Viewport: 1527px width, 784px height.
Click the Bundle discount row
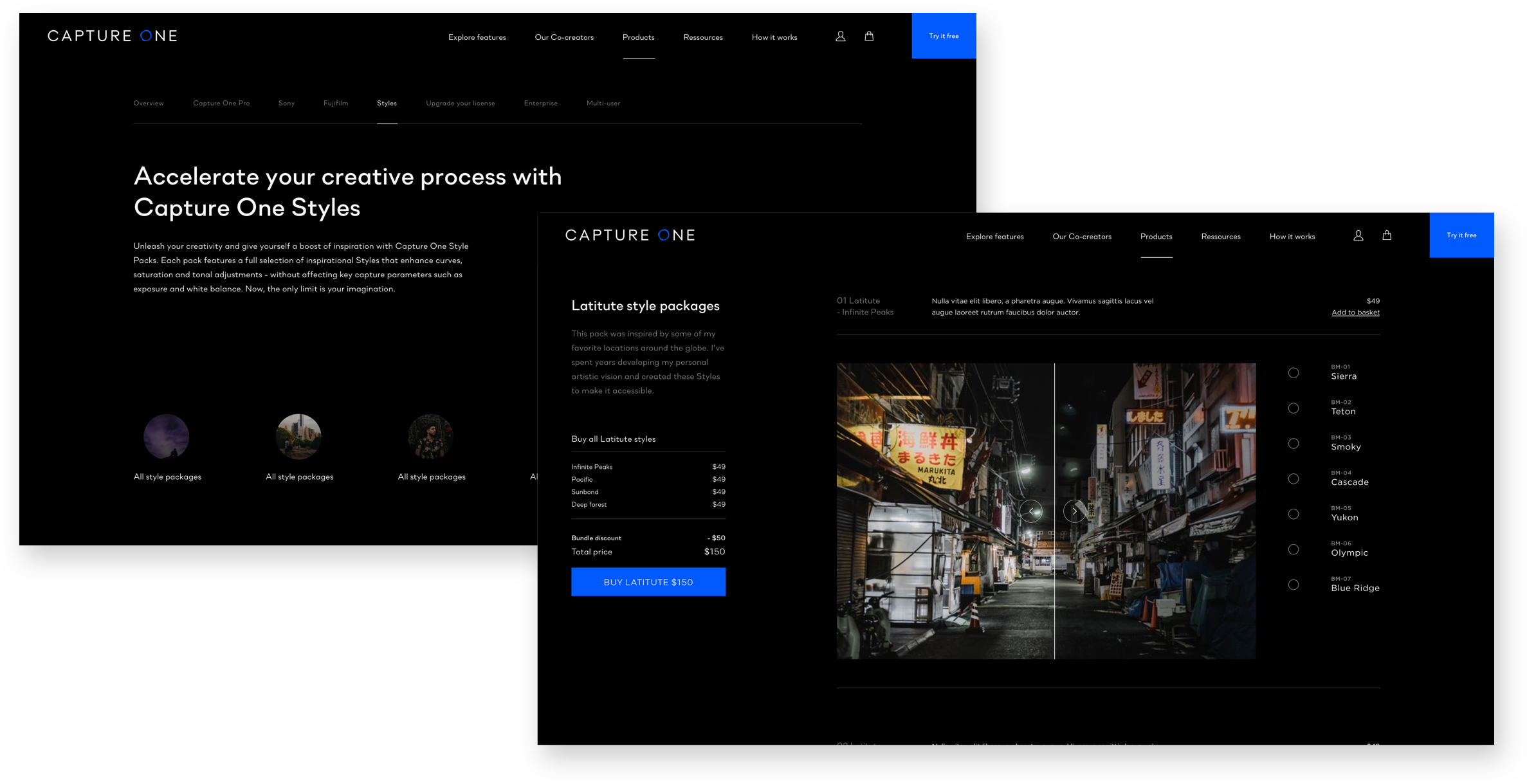coord(648,538)
